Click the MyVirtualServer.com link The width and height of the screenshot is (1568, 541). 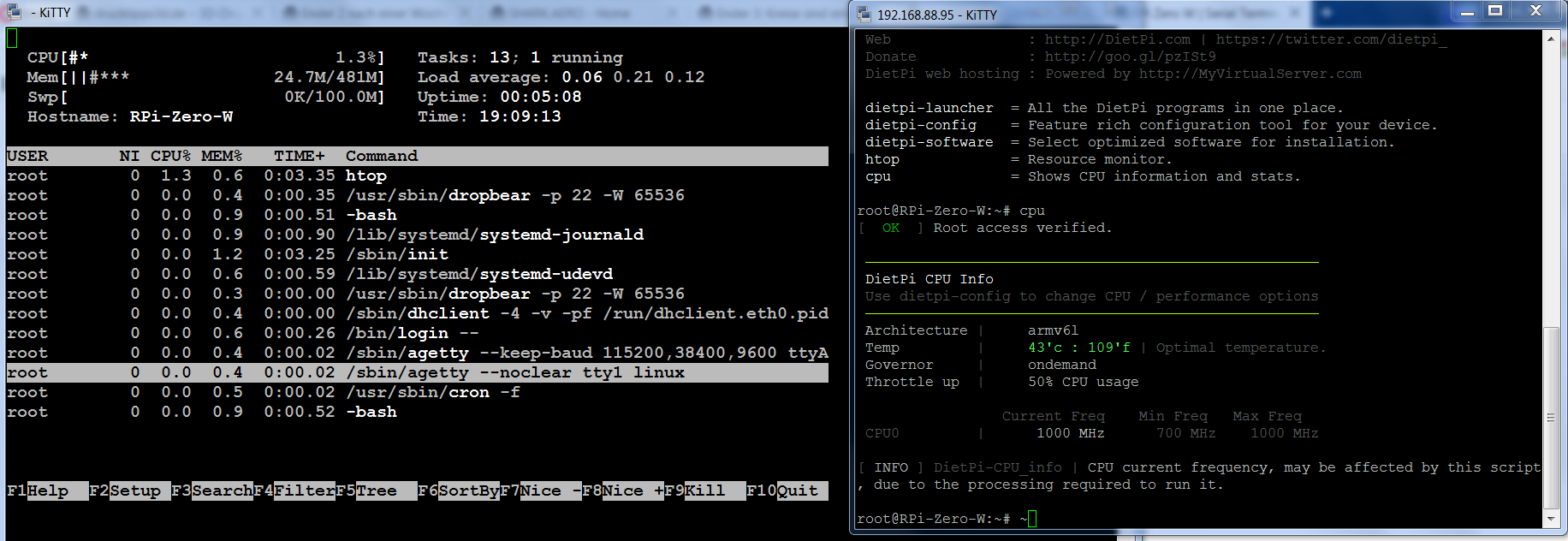click(1250, 74)
